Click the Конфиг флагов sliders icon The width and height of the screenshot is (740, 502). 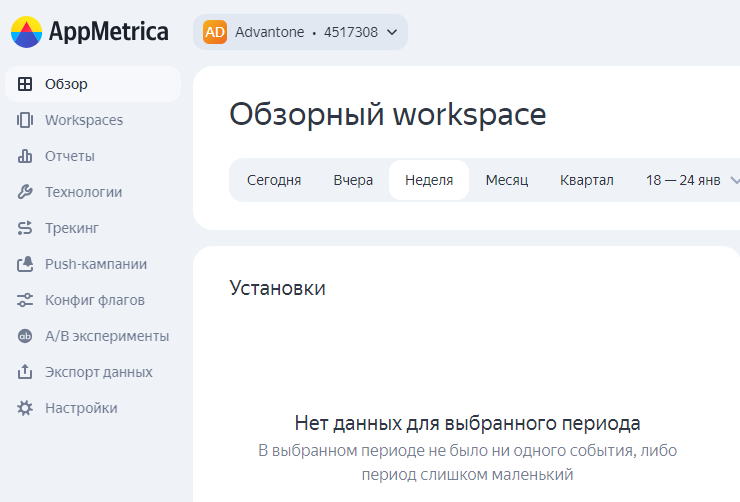tap(25, 300)
